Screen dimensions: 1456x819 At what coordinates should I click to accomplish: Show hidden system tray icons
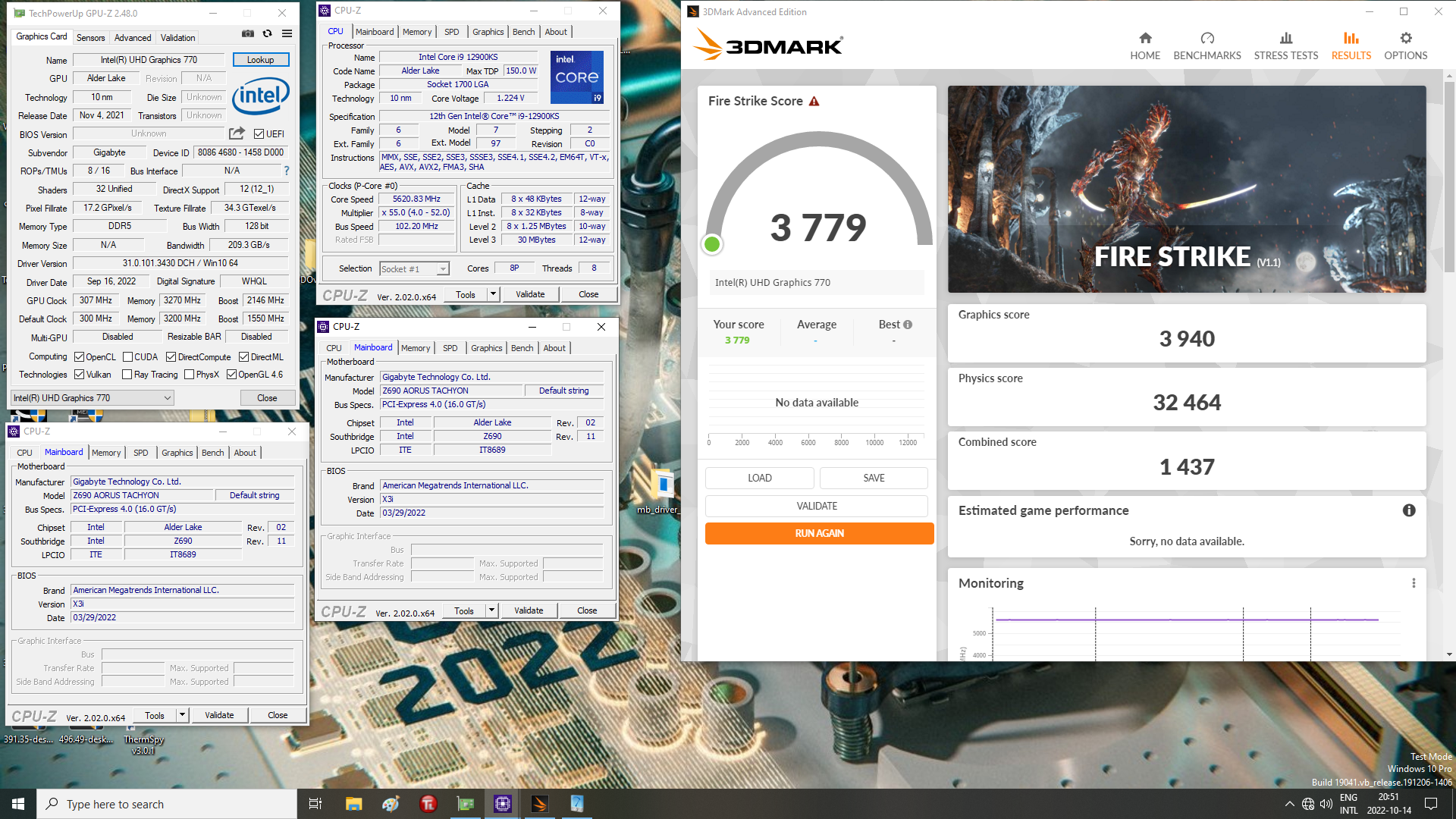(x=1289, y=804)
